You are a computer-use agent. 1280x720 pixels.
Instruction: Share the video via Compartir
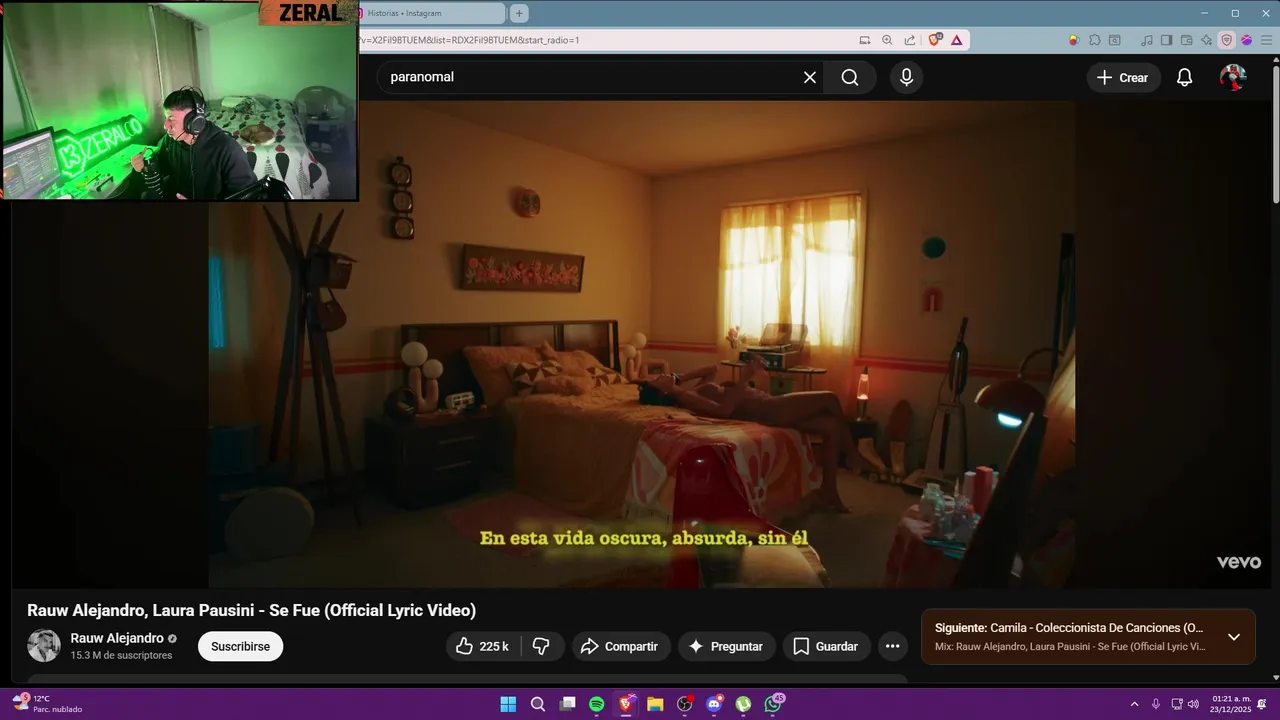point(619,646)
